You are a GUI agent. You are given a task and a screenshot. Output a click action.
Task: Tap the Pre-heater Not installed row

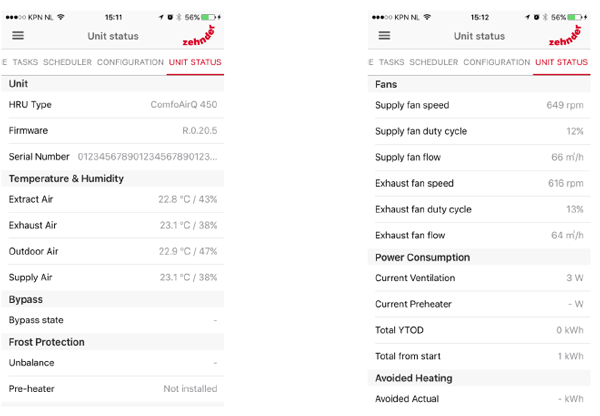[x=112, y=389]
